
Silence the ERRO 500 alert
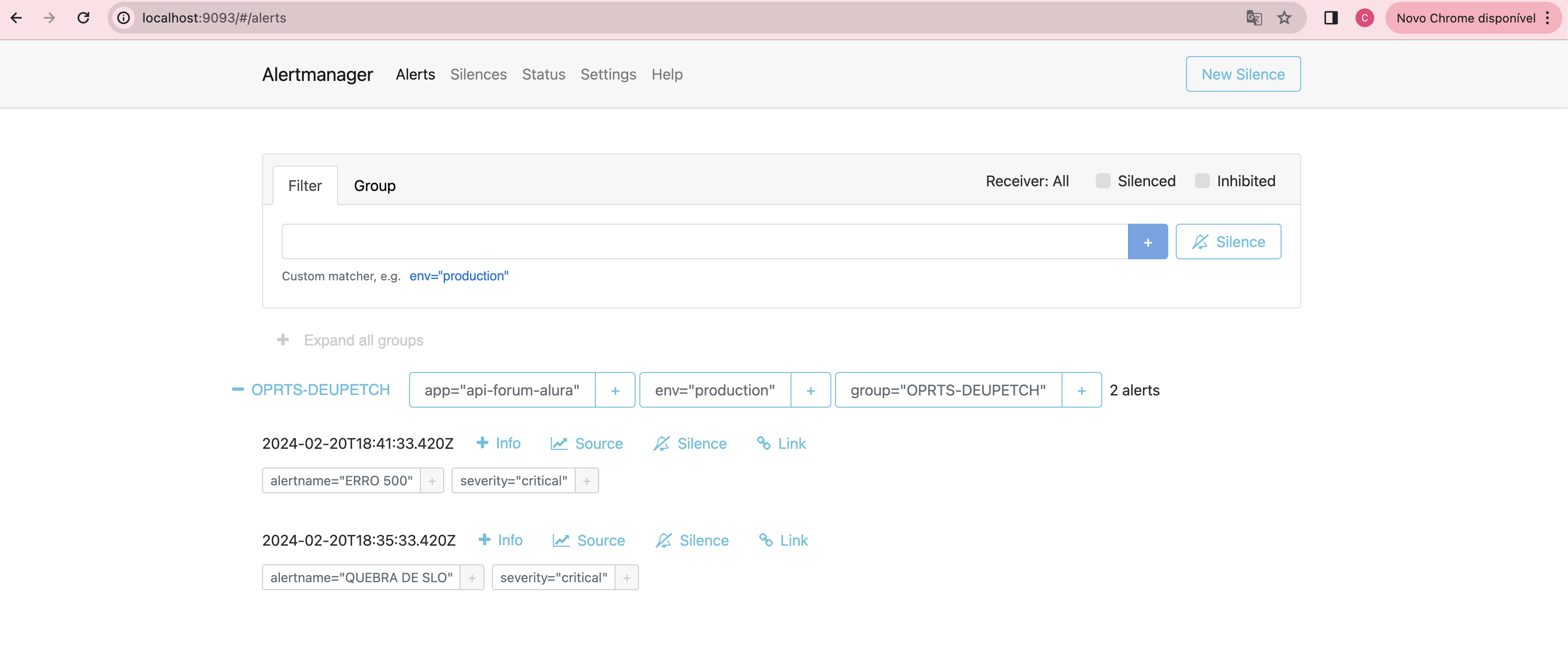(689, 444)
